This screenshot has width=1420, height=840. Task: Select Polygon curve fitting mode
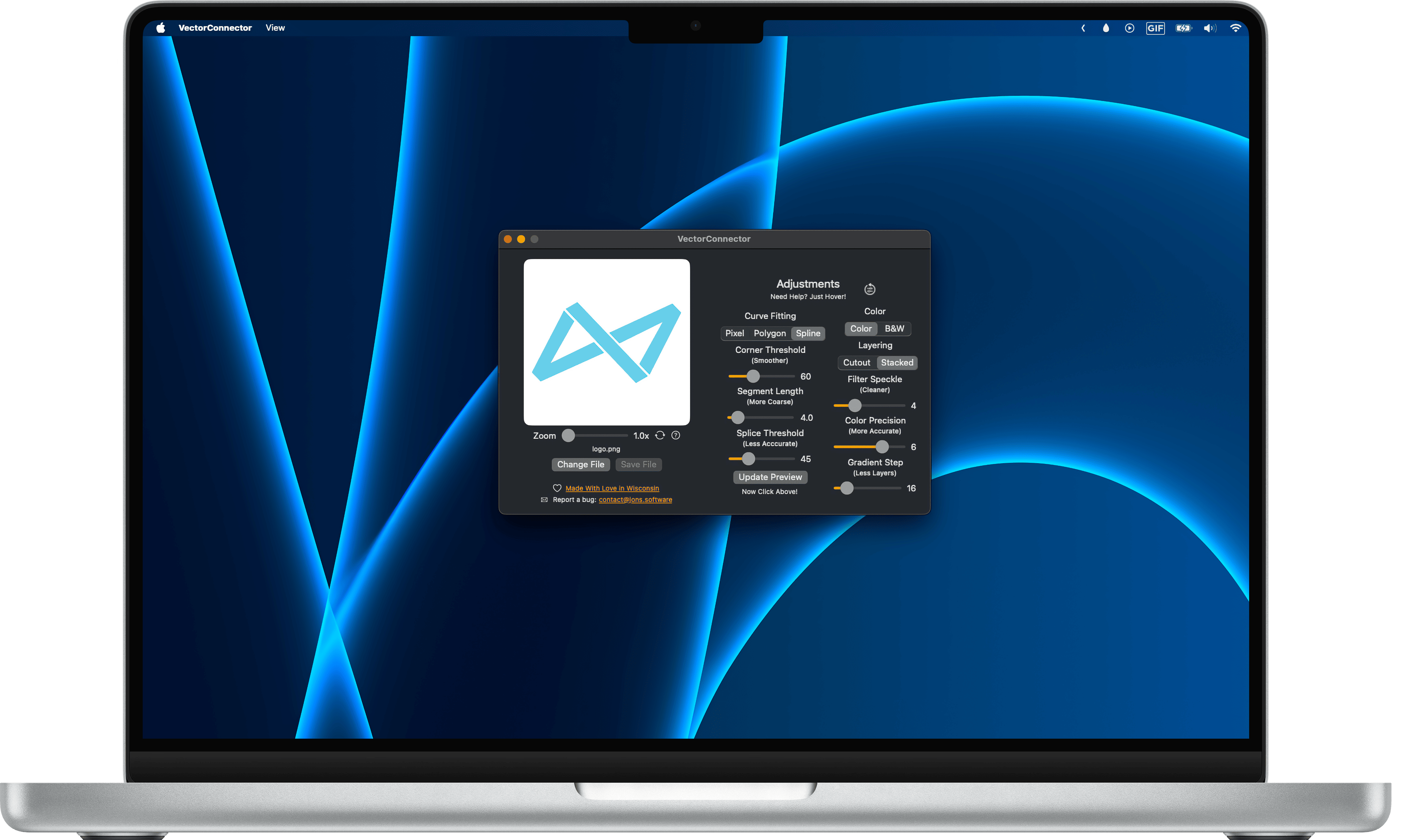(770, 333)
